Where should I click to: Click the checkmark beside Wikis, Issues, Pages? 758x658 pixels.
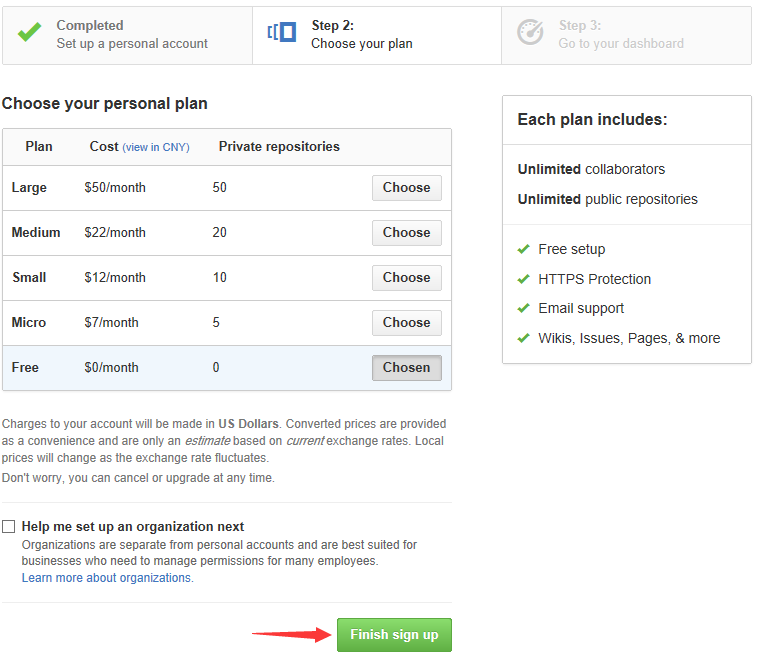[524, 338]
